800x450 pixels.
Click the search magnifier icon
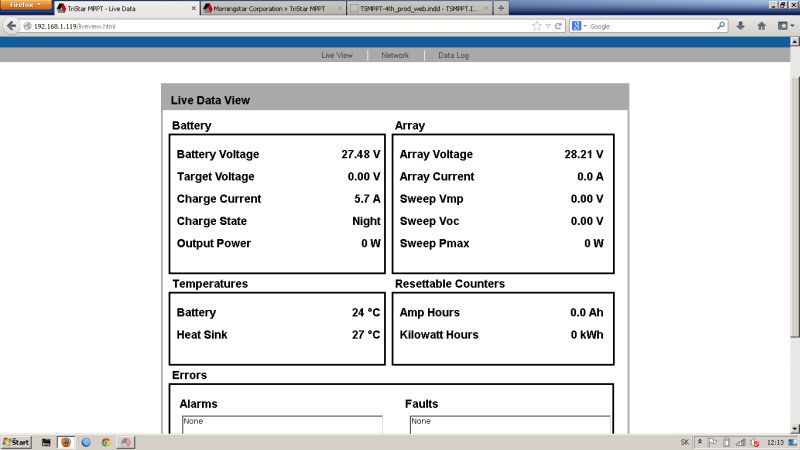coord(721,26)
